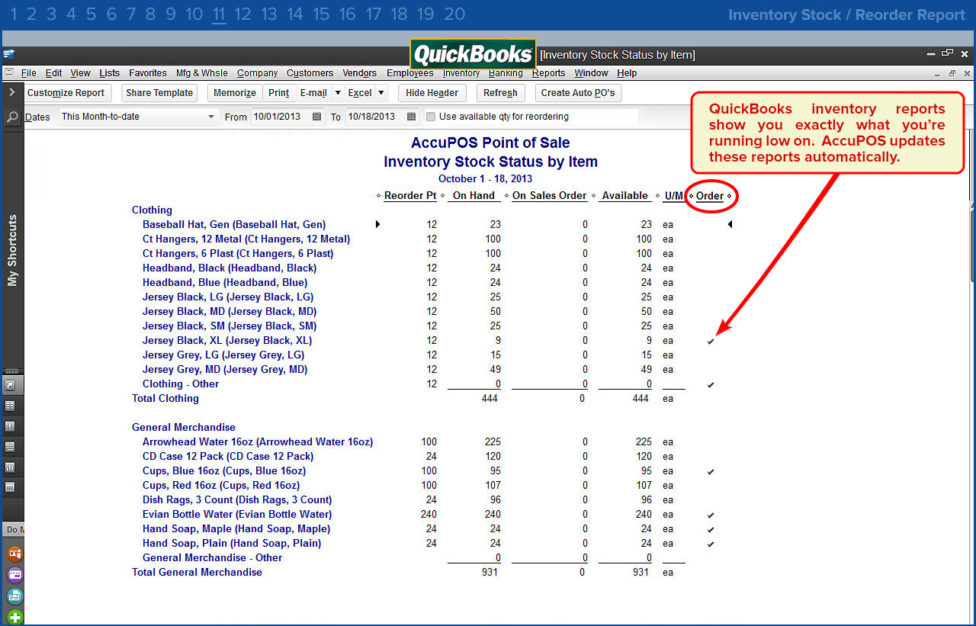Viewport: 976px width, 626px height.
Task: Open the Excel dropdown arrow
Action: point(381,93)
